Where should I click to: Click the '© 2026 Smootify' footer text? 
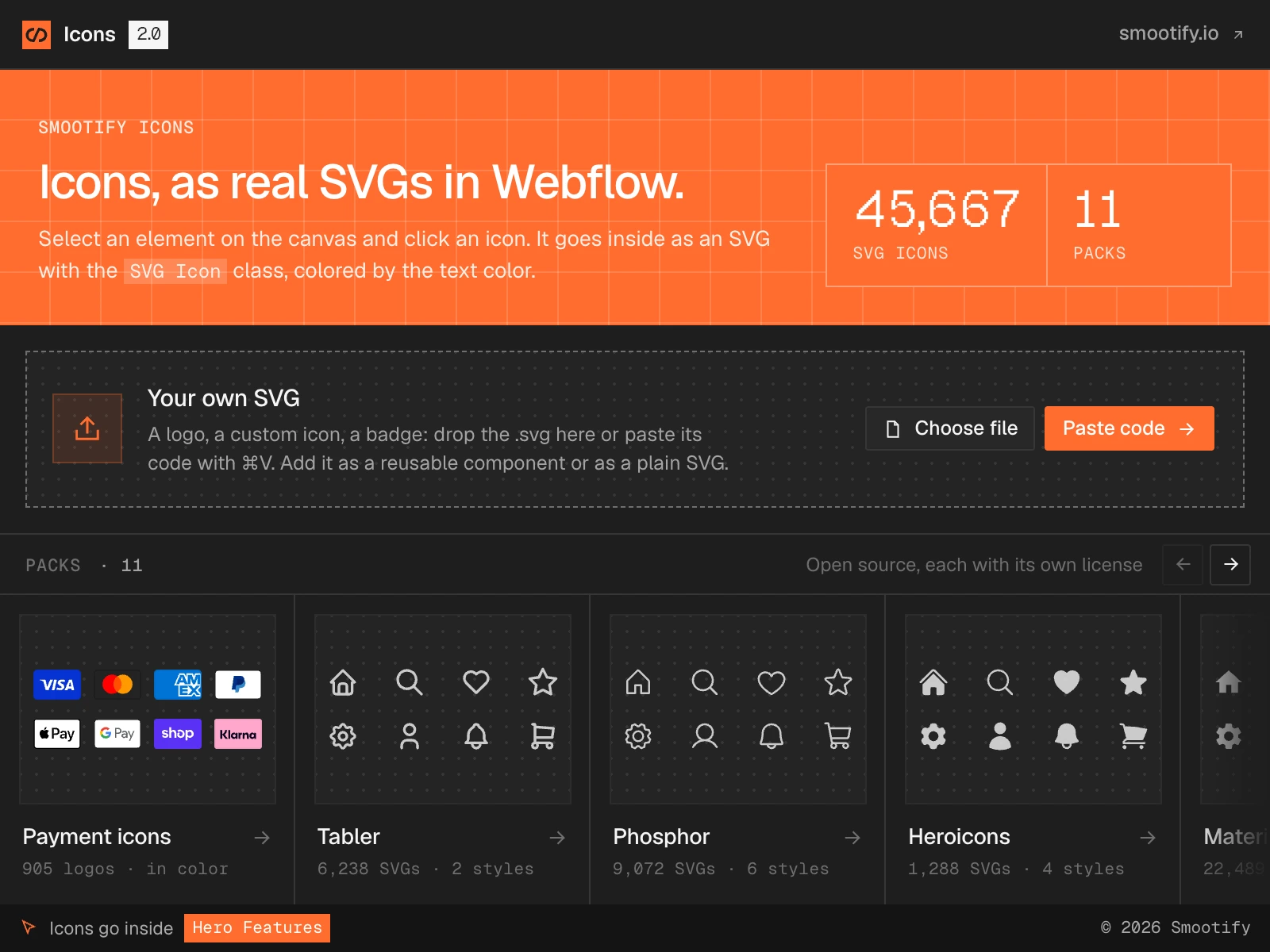(x=1176, y=927)
